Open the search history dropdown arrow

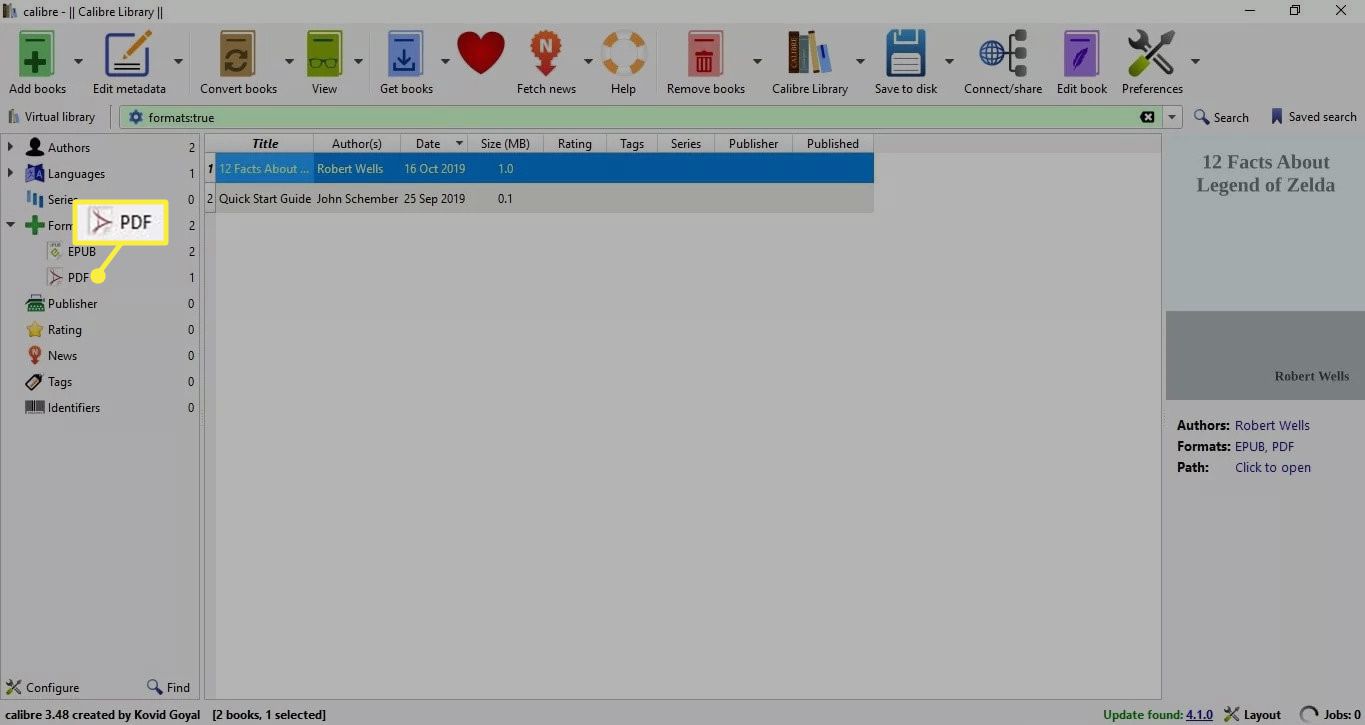click(1173, 117)
